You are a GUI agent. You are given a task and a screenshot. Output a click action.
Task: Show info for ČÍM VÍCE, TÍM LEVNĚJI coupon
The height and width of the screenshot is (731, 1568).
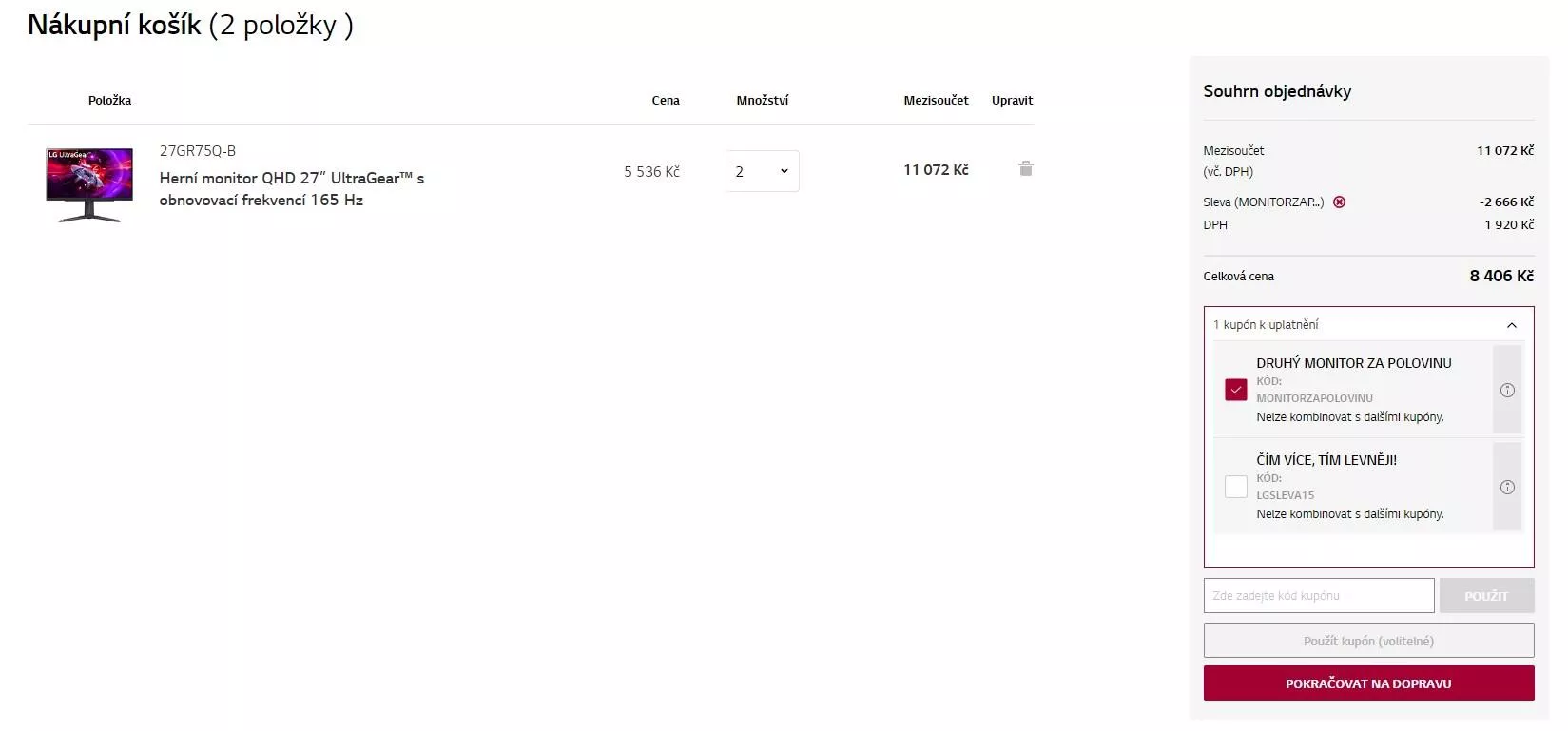(1507, 487)
